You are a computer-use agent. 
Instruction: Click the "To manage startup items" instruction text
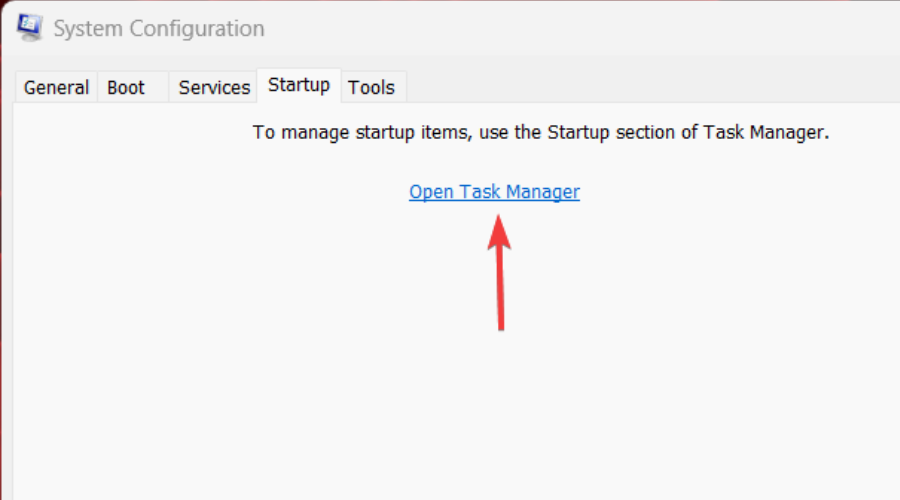click(360, 132)
